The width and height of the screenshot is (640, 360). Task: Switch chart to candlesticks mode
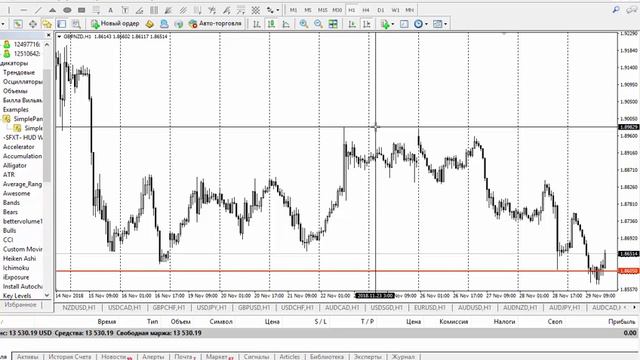pyautogui.click(x=271, y=24)
